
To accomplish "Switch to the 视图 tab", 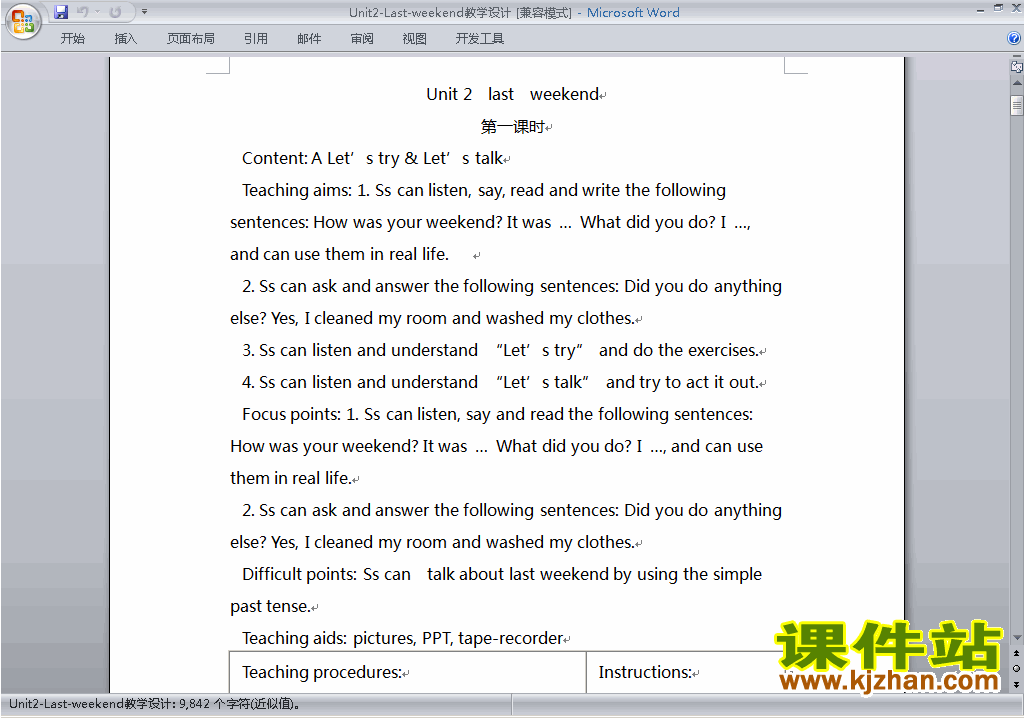I will coord(415,39).
